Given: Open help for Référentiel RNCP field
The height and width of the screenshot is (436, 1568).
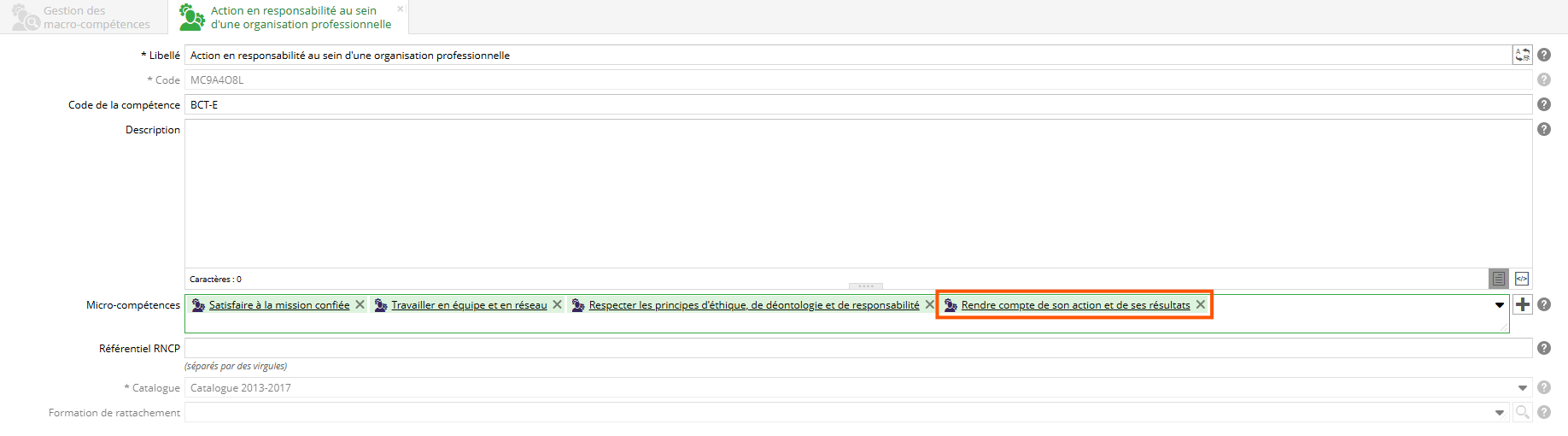Looking at the screenshot, I should 1544,348.
